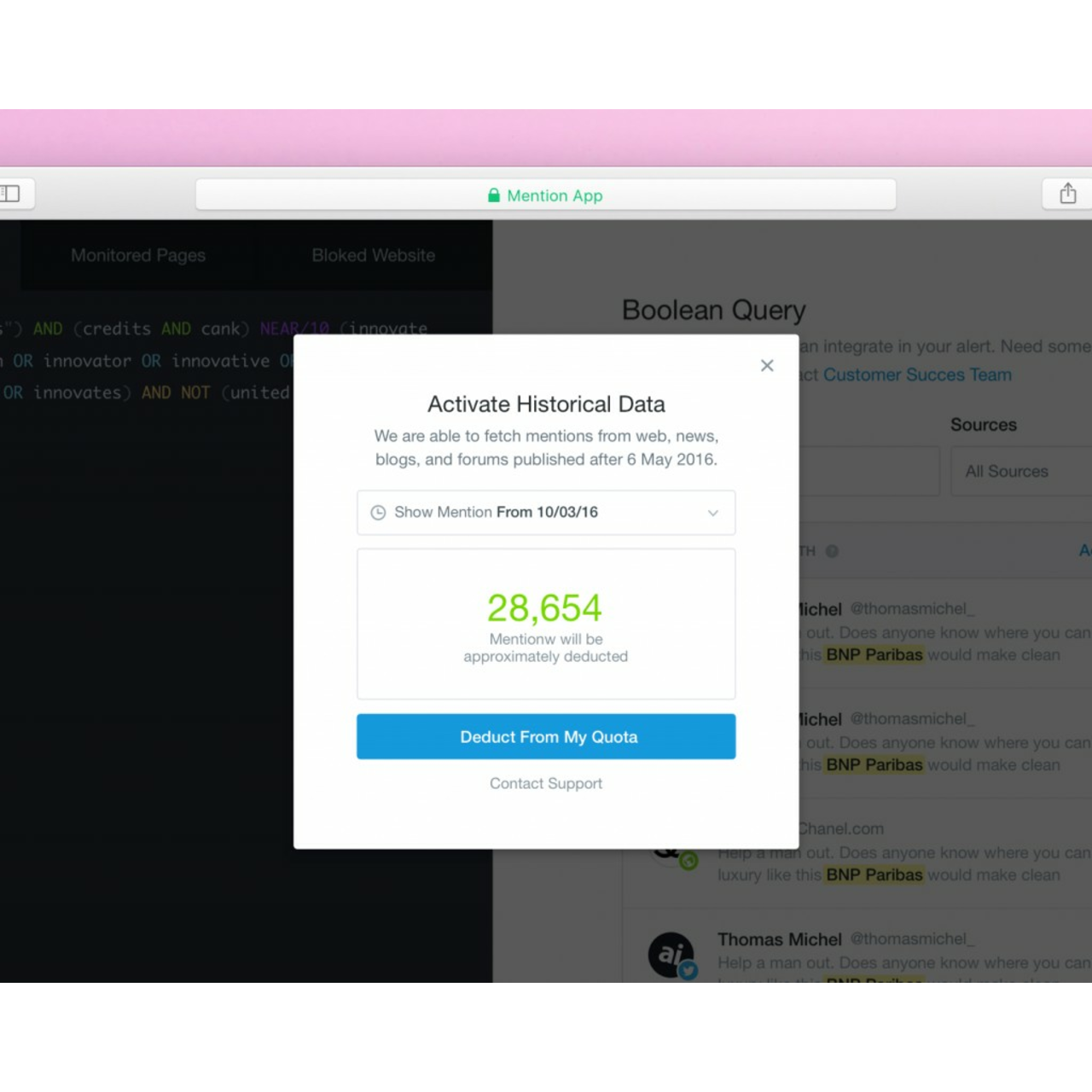Viewport: 1092px width, 1092px height.
Task: Open the 'ai' avatar of Thomas Michel
Action: (671, 953)
